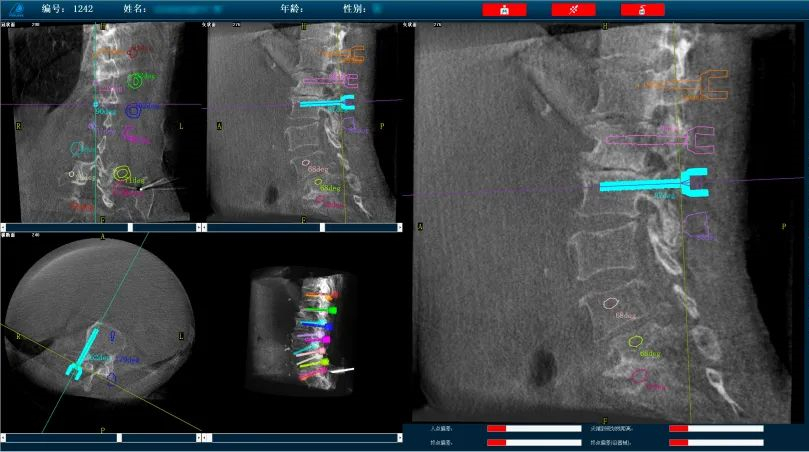Viewport: 809px width, 452px height.
Task: Click the third red toolbar button
Action: (x=642, y=9)
